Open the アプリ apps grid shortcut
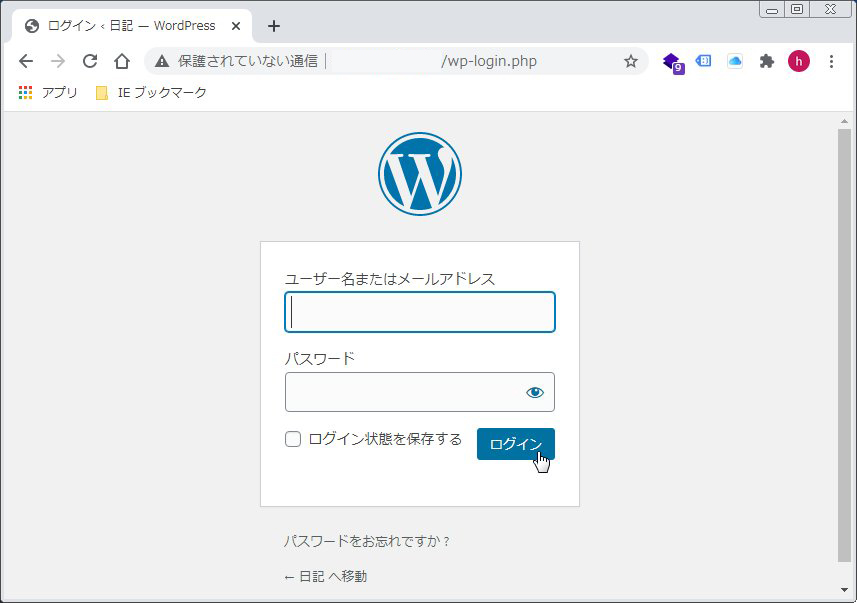Viewport: 857px width, 603px height. tap(48, 92)
